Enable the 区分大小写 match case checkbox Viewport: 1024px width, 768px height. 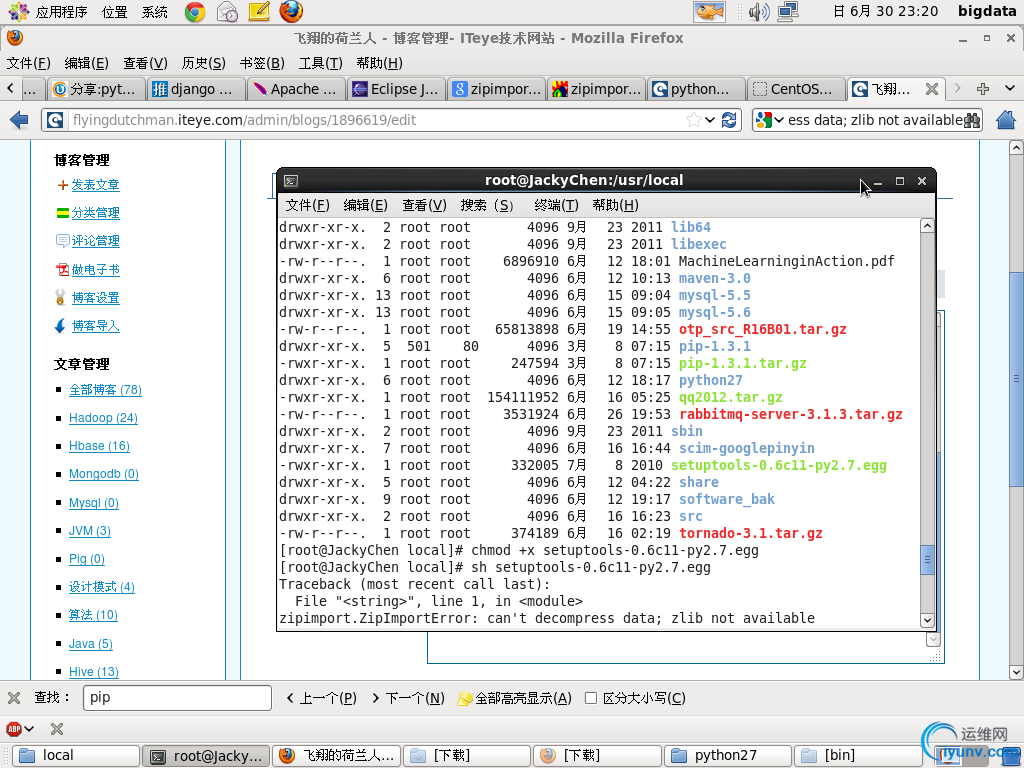coord(591,698)
